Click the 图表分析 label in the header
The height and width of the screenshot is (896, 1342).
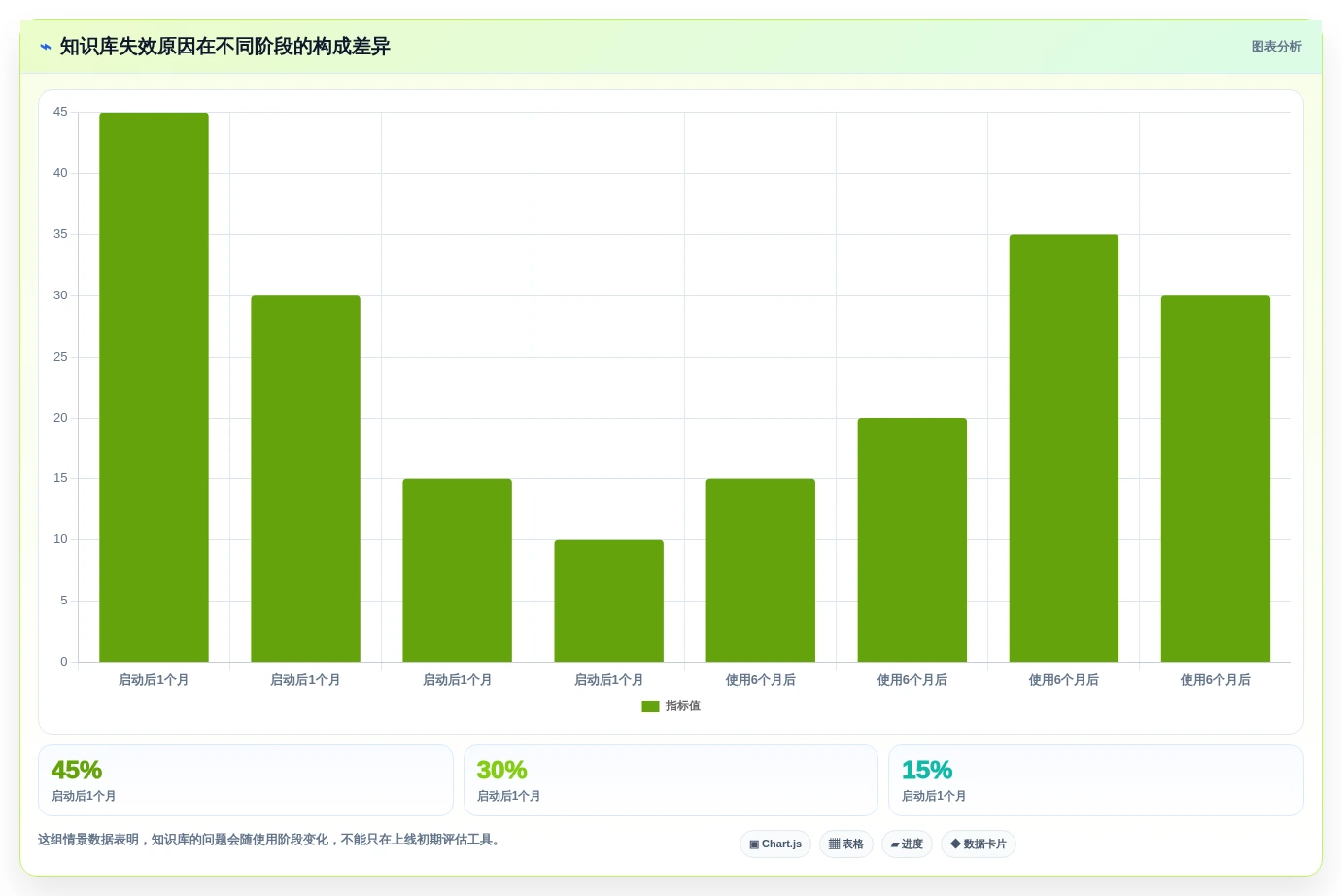1276,47
